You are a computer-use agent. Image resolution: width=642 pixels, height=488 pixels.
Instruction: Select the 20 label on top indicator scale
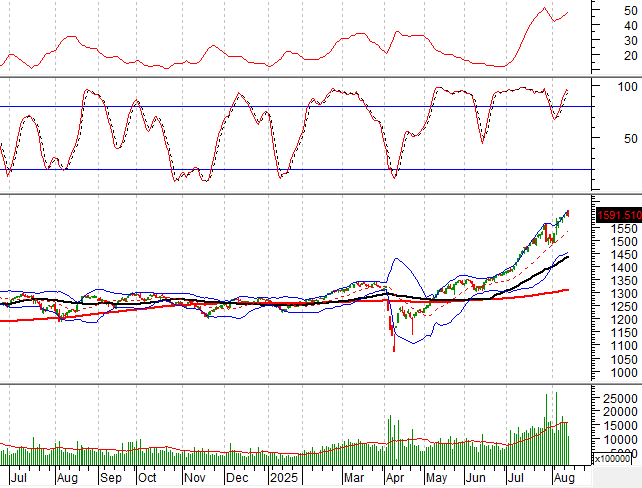[631, 56]
